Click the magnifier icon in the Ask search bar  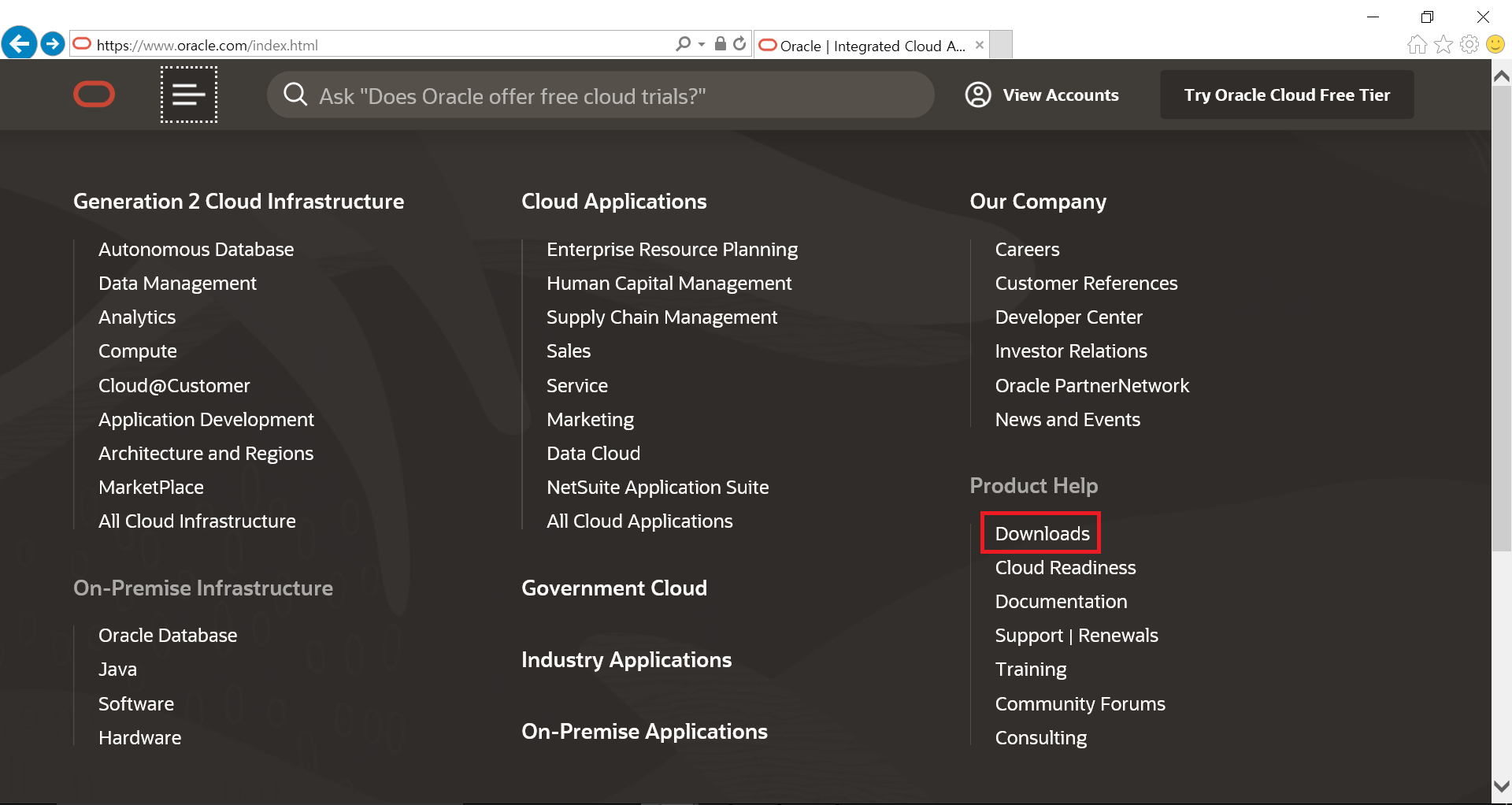click(x=295, y=95)
